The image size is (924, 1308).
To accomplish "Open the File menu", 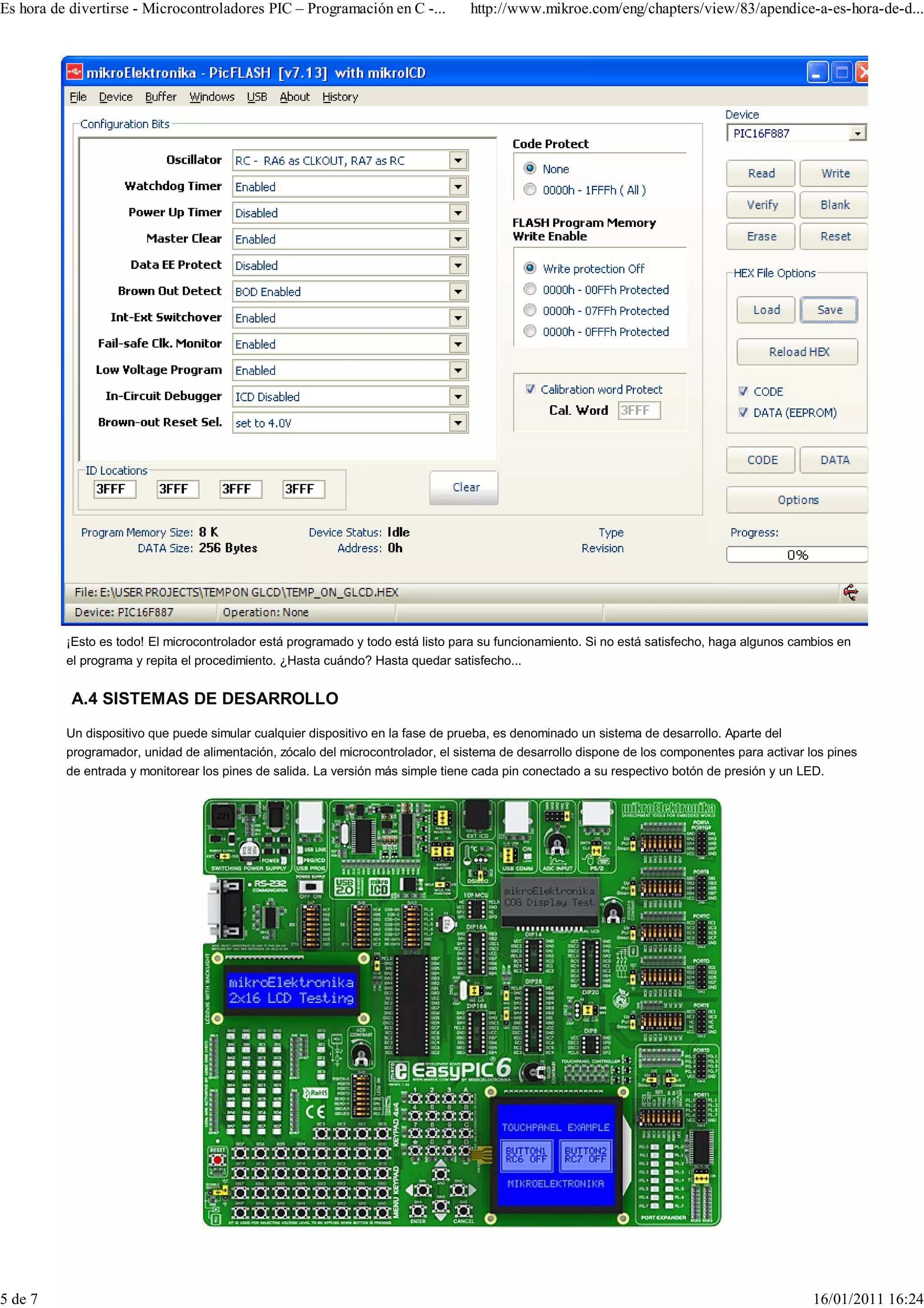I will [x=78, y=97].
